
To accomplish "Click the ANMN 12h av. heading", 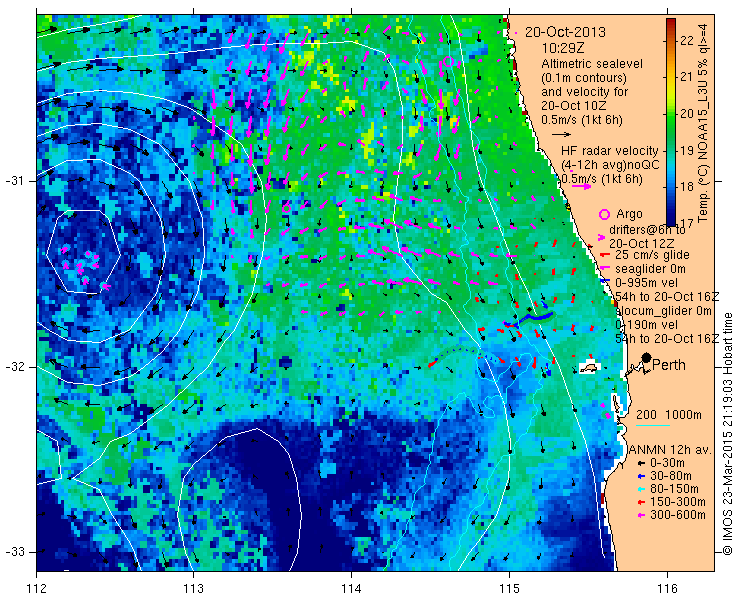I will pyautogui.click(x=670, y=450).
